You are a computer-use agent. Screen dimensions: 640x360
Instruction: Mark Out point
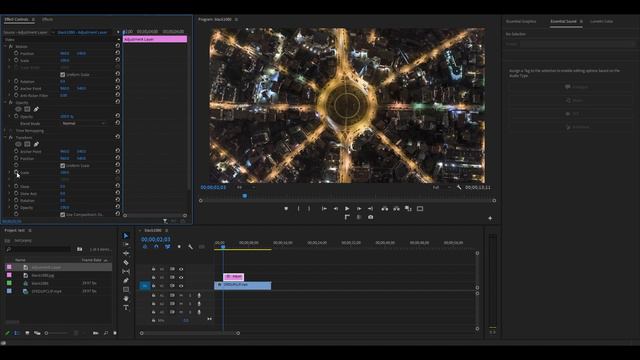[309, 209]
